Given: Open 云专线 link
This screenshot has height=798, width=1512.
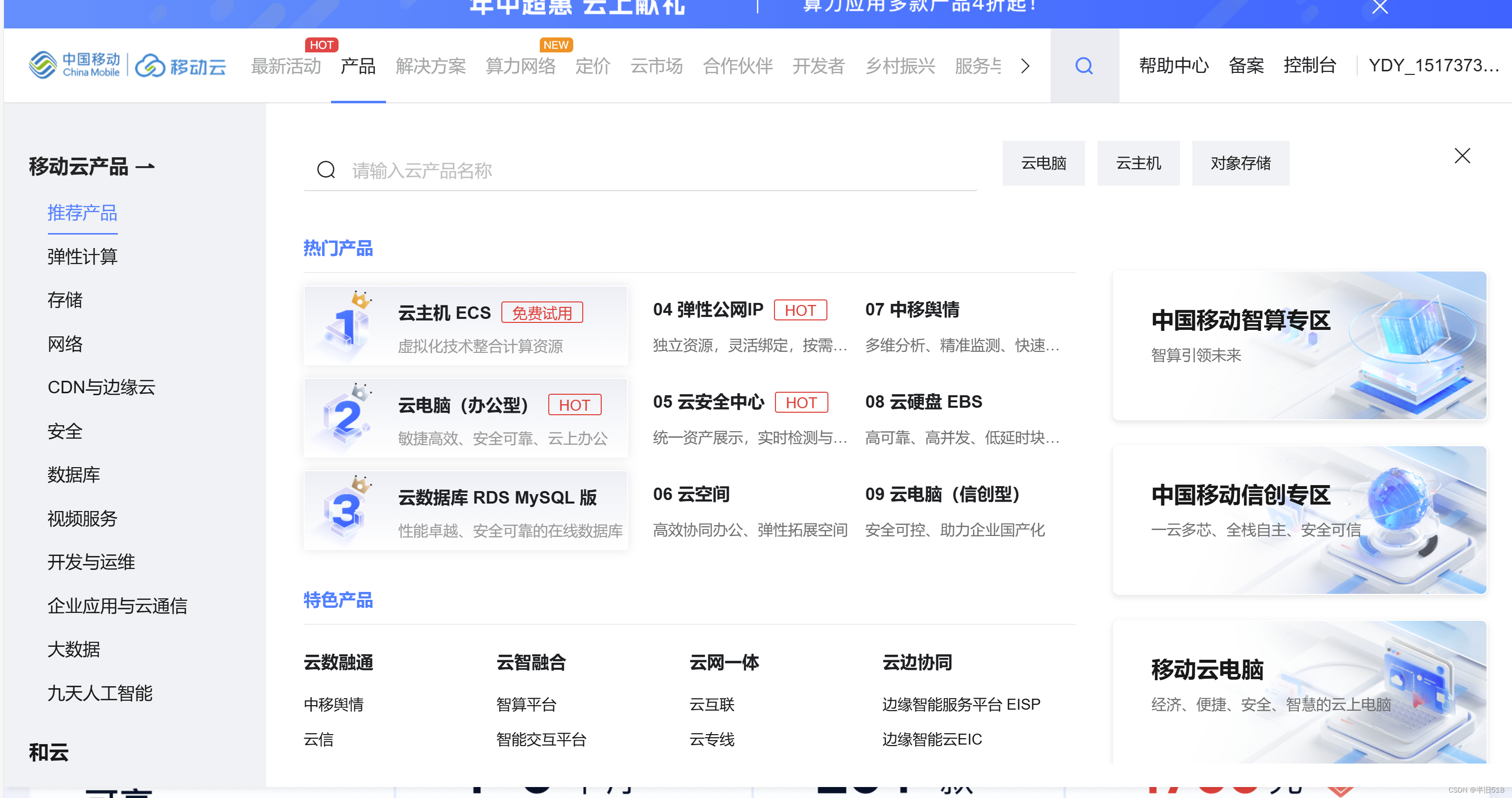Looking at the screenshot, I should 712,739.
